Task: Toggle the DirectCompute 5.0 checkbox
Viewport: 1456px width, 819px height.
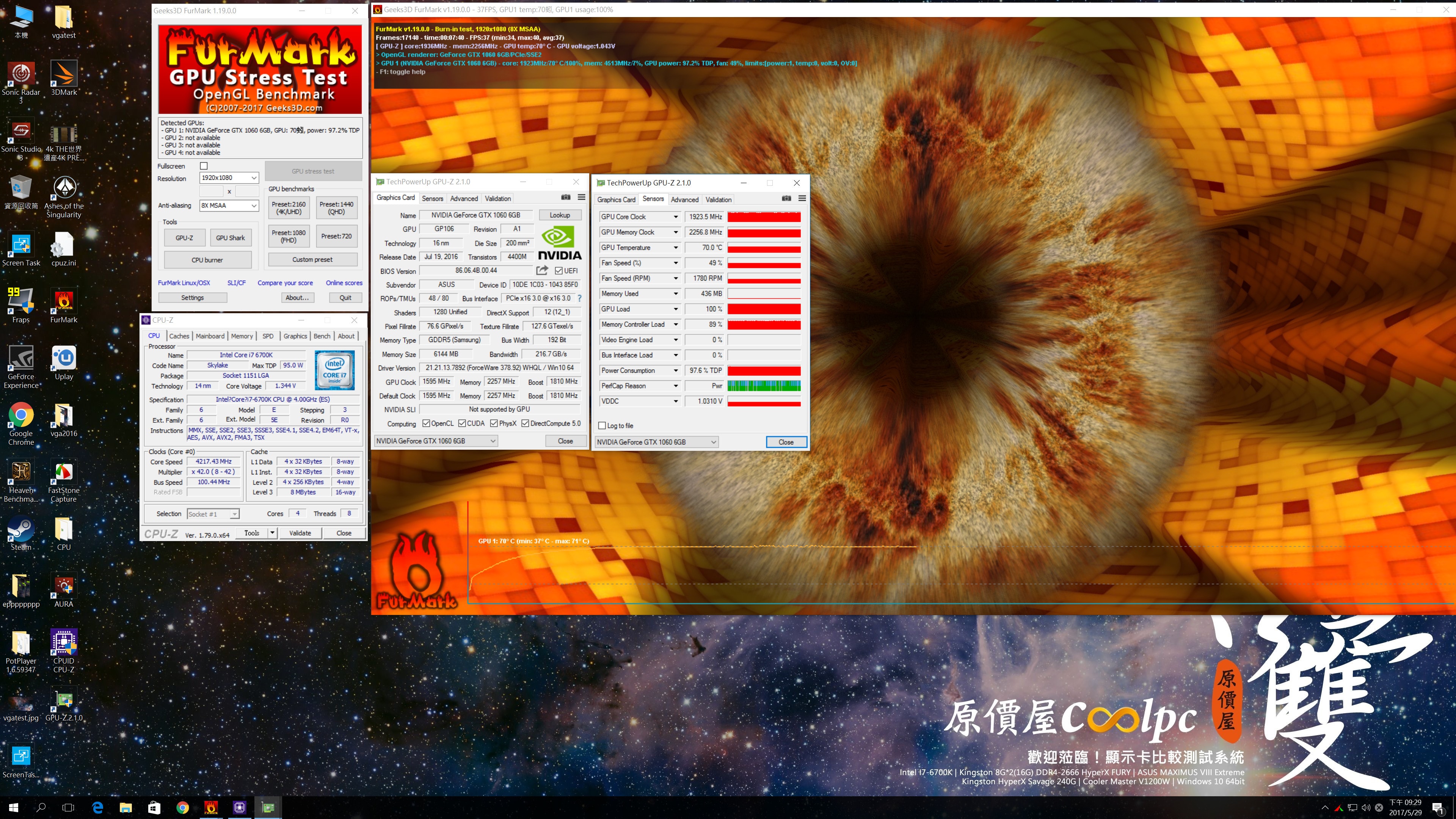Action: (525, 424)
